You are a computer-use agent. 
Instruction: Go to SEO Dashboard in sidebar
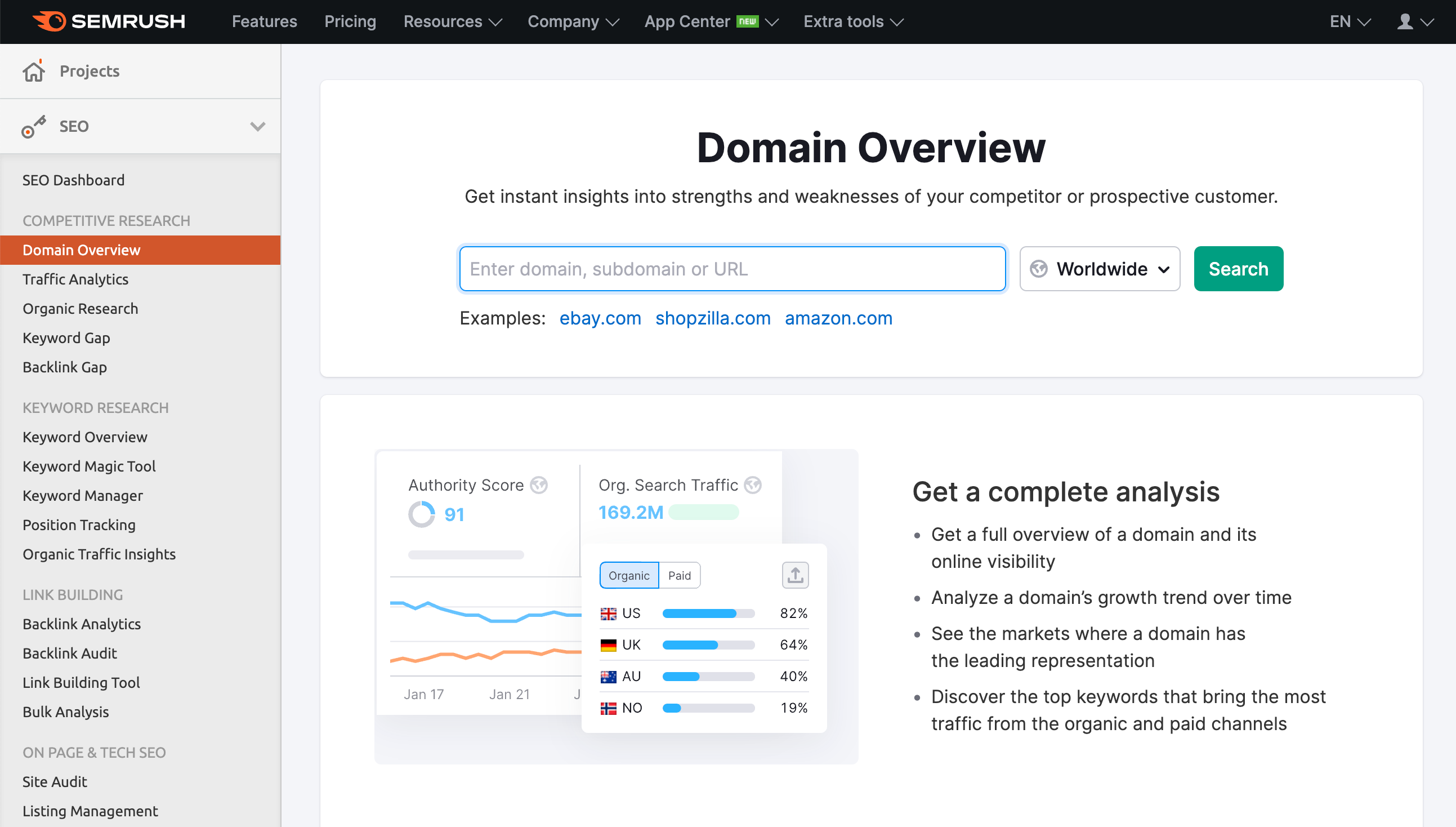73,180
